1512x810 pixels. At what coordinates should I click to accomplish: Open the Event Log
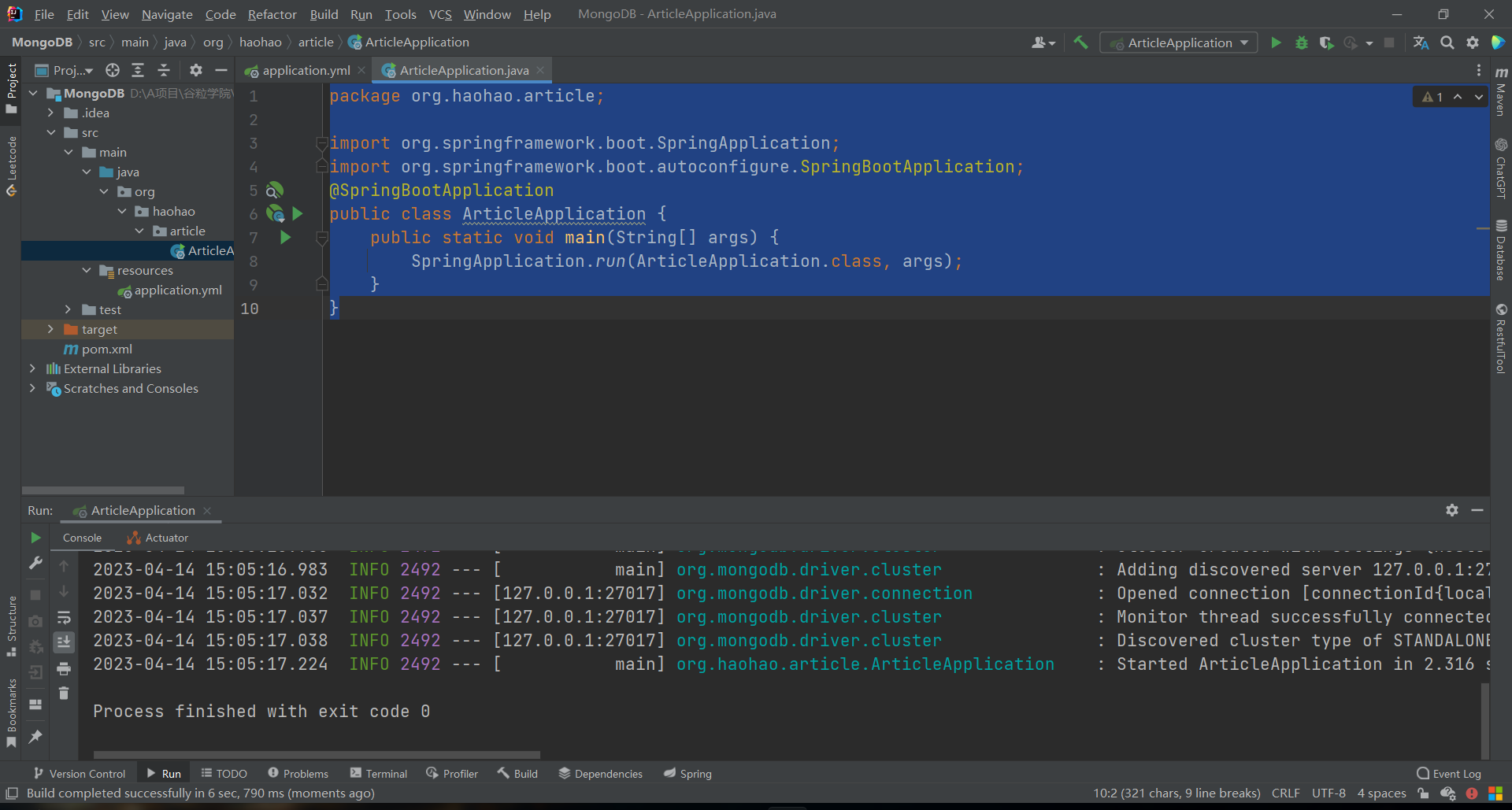[x=1449, y=774]
